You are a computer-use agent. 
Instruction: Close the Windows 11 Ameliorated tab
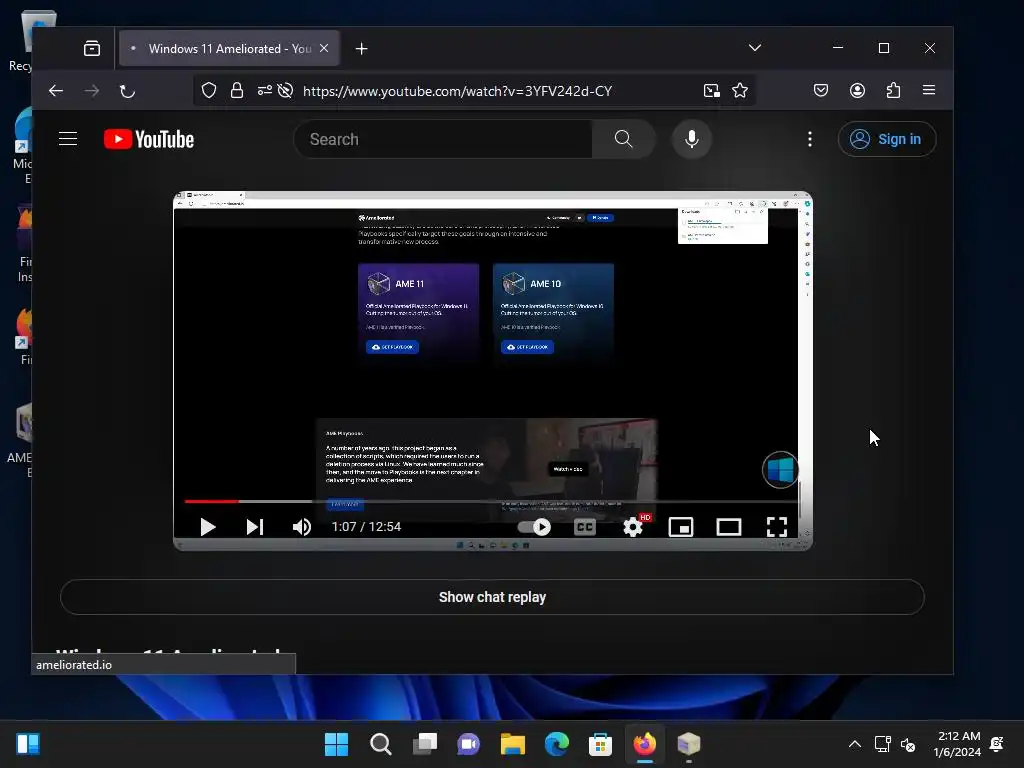324,48
